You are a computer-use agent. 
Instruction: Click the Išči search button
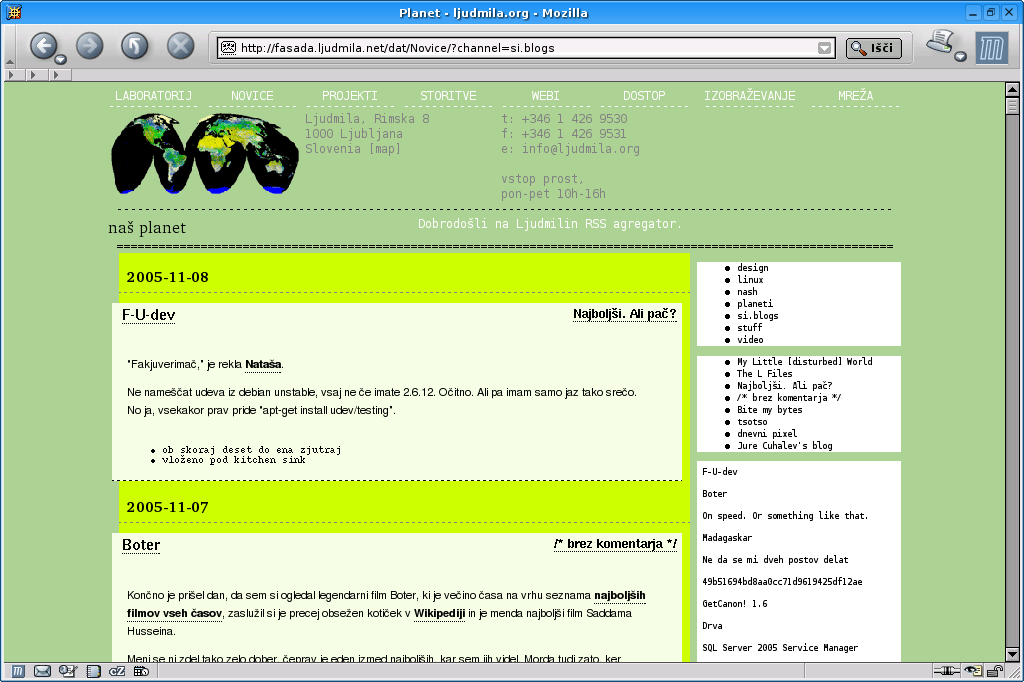(x=874, y=47)
